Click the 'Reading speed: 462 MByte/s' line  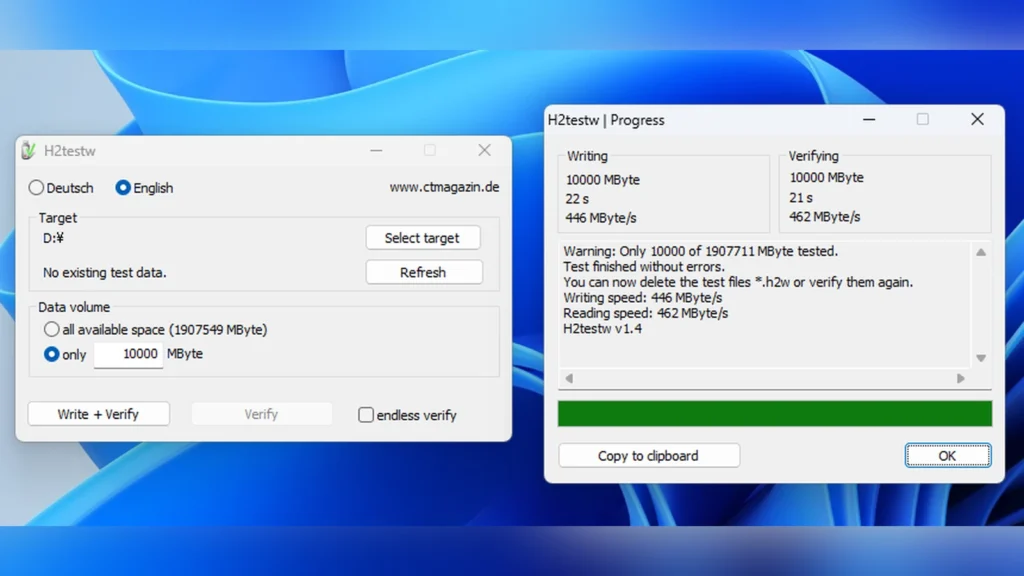click(645, 313)
